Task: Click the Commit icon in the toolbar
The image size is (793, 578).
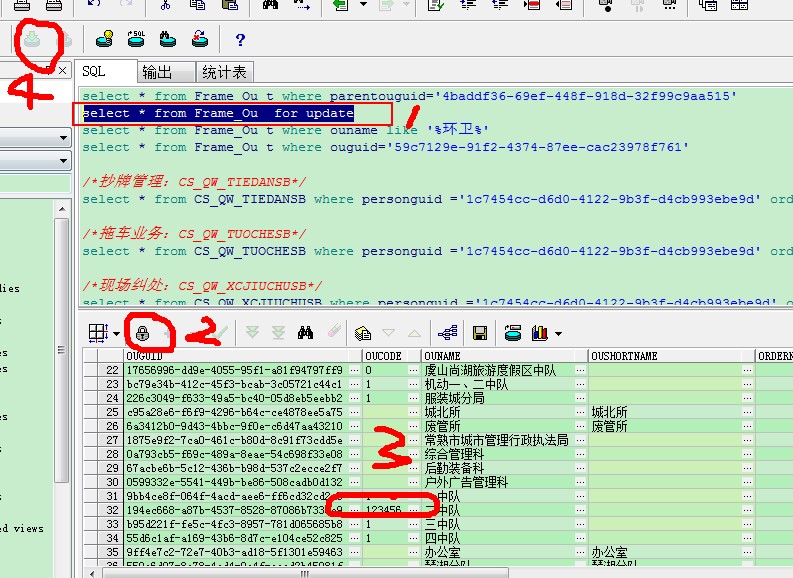Action: 32,40
